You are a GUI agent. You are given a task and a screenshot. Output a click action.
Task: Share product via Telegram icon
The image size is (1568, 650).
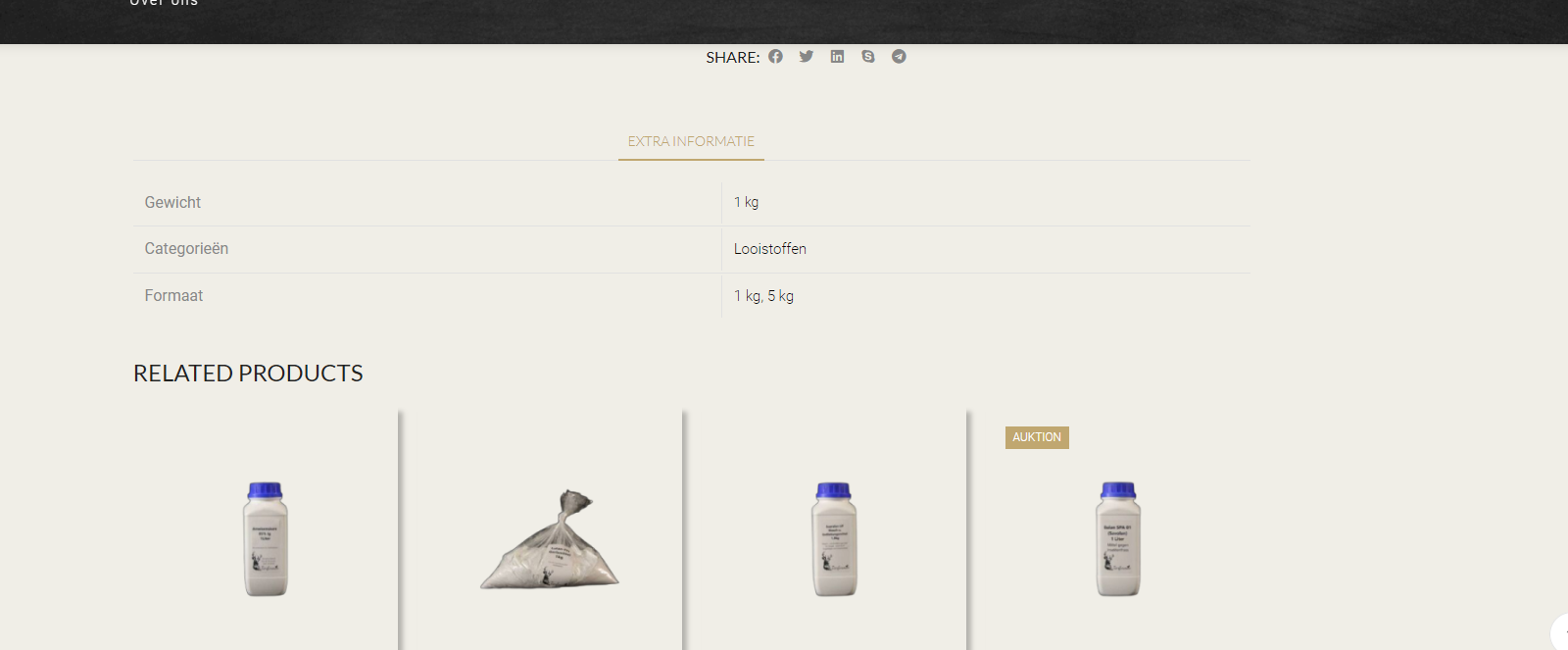[899, 56]
